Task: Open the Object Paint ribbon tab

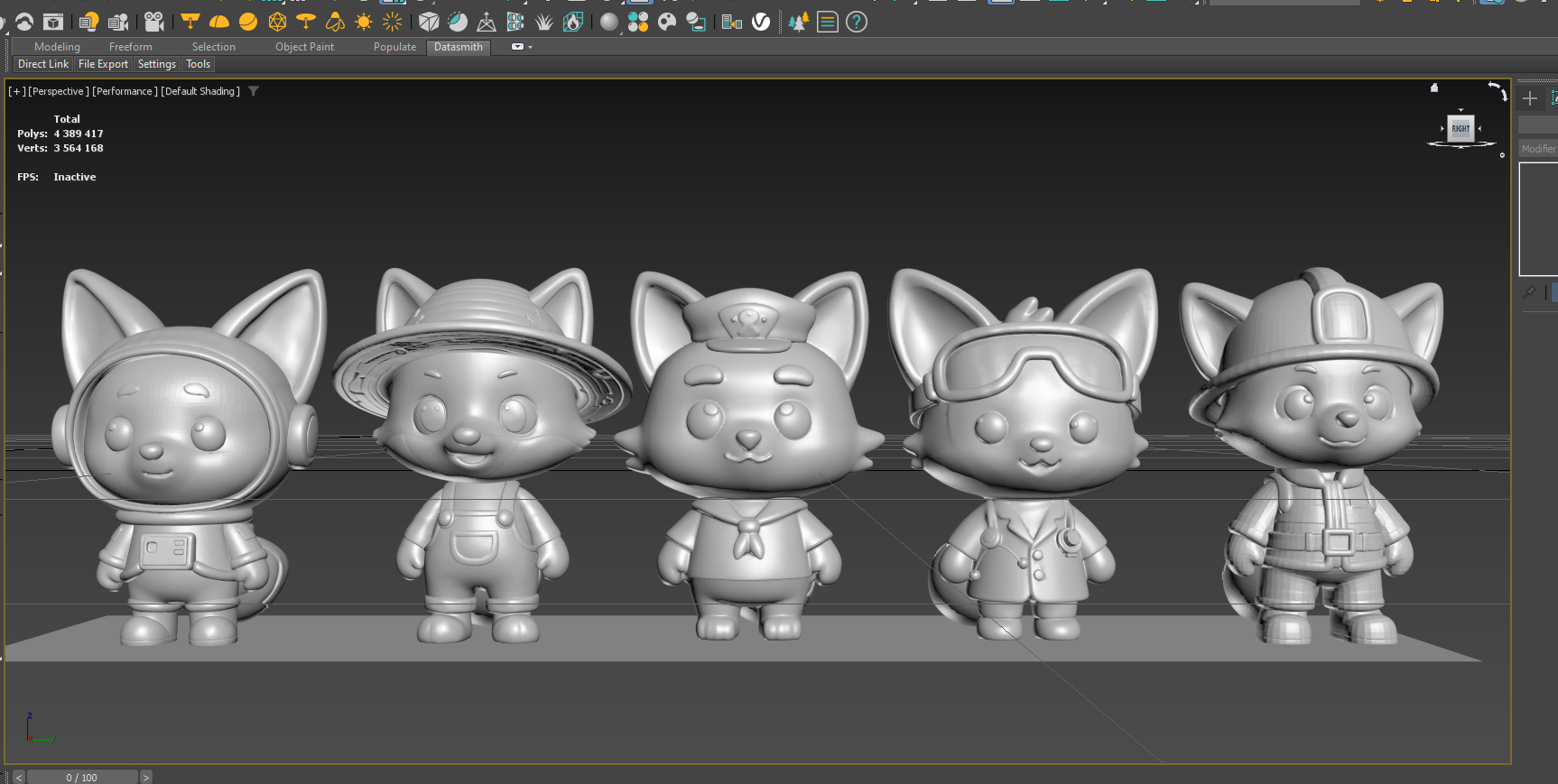Action: (304, 47)
